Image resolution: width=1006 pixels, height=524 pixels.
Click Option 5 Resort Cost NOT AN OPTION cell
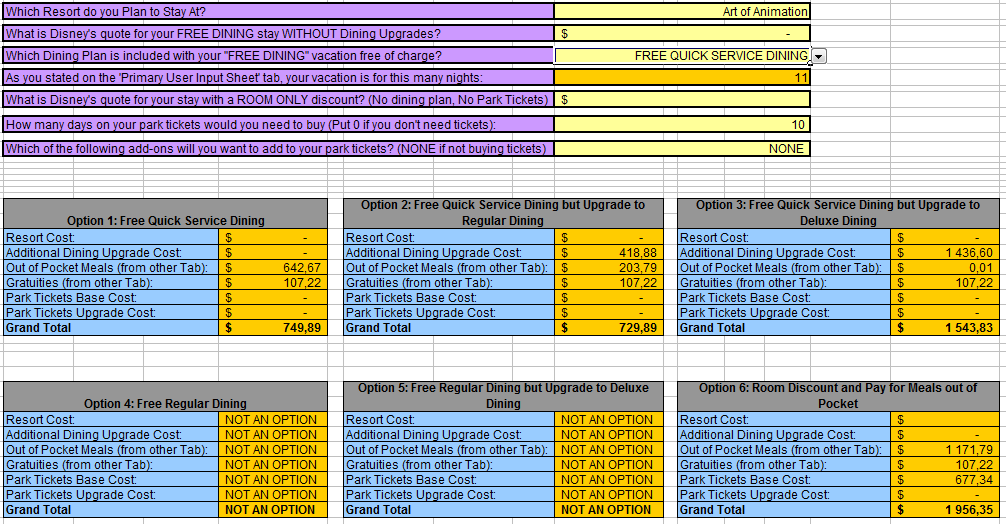pos(608,419)
